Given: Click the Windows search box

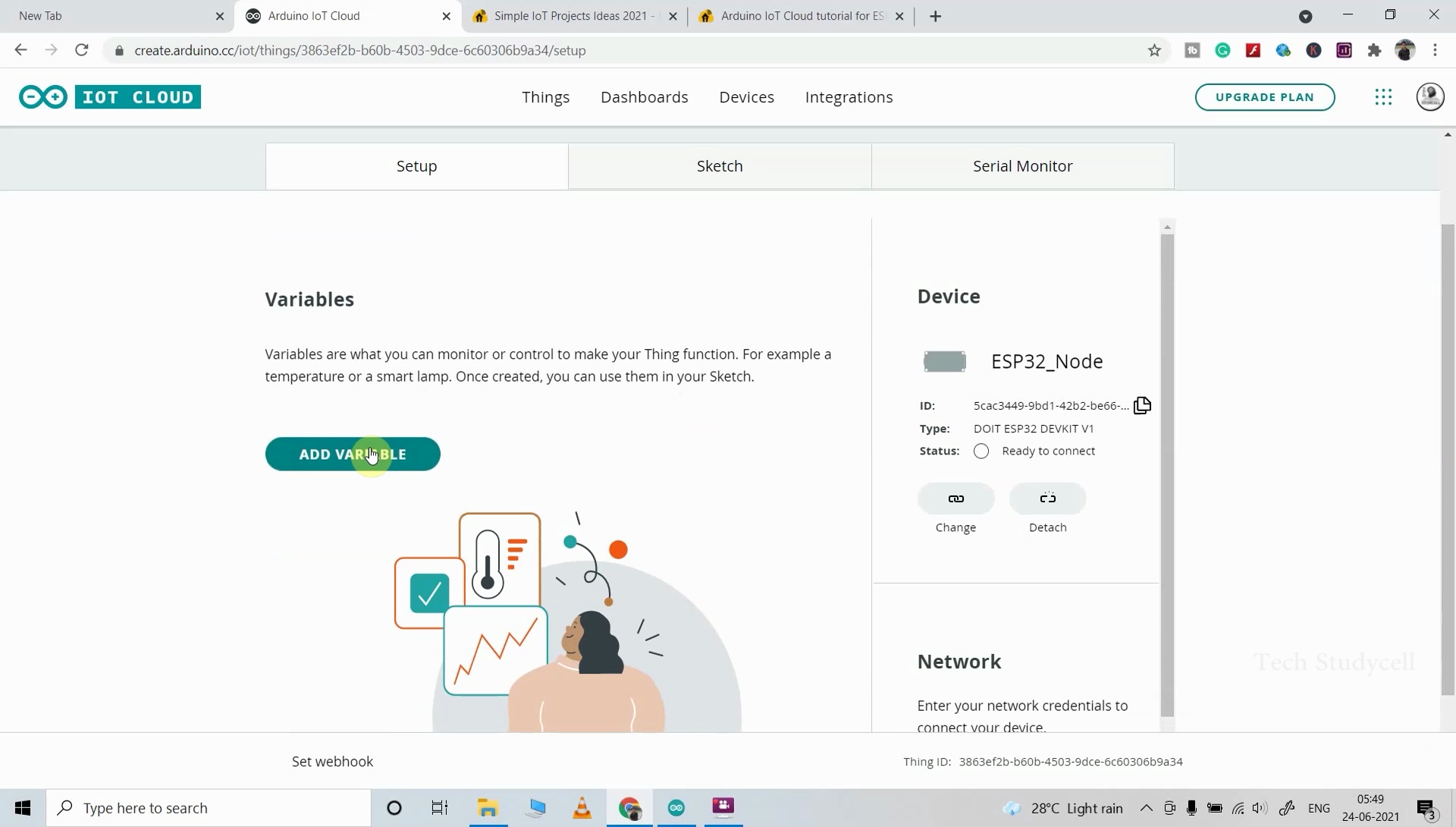Looking at the screenshot, I should coord(209,808).
